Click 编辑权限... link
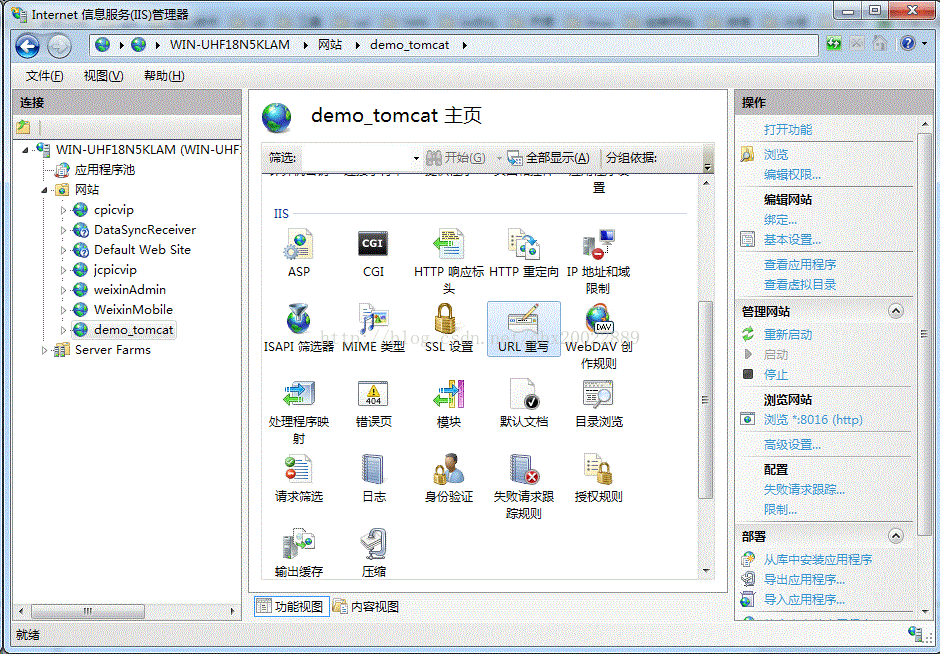Viewport: 940px width, 654px height. [793, 174]
